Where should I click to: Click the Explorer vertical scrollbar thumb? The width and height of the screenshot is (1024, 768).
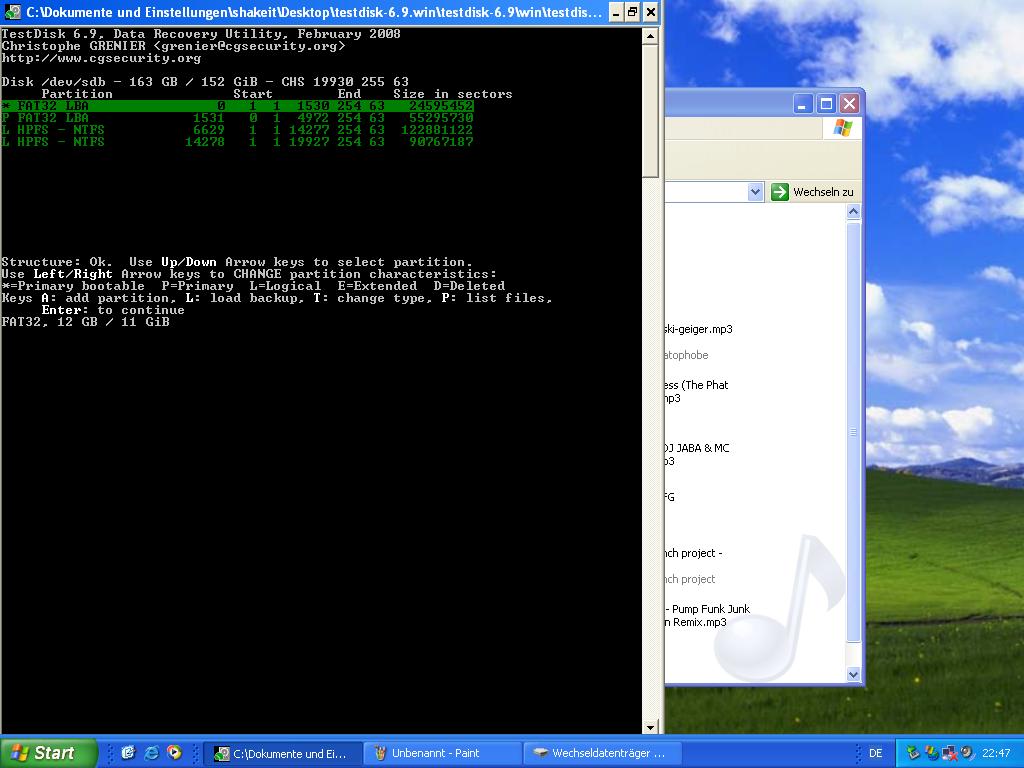[x=854, y=432]
